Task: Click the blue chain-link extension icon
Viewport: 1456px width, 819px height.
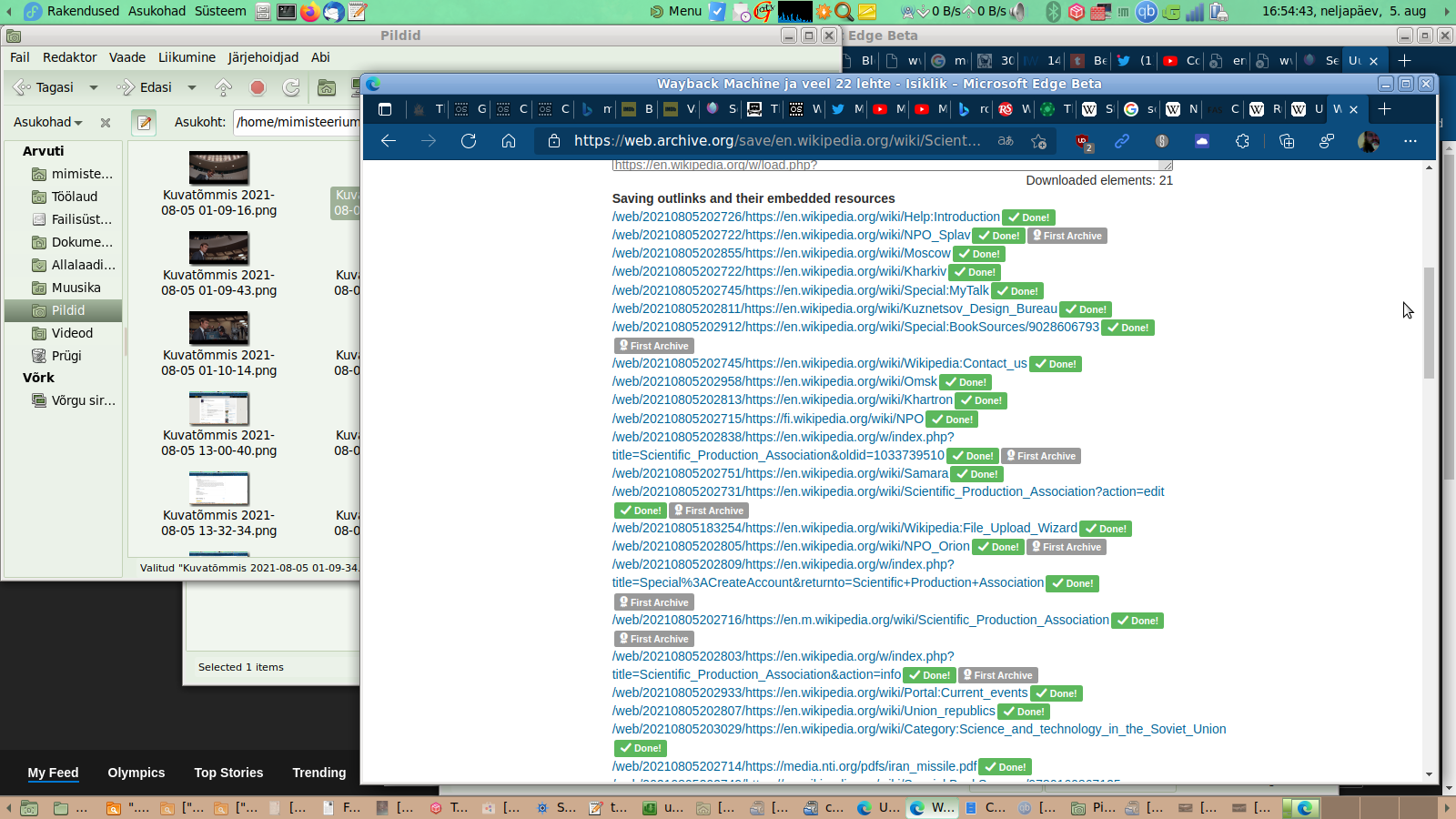Action: coord(1122,141)
